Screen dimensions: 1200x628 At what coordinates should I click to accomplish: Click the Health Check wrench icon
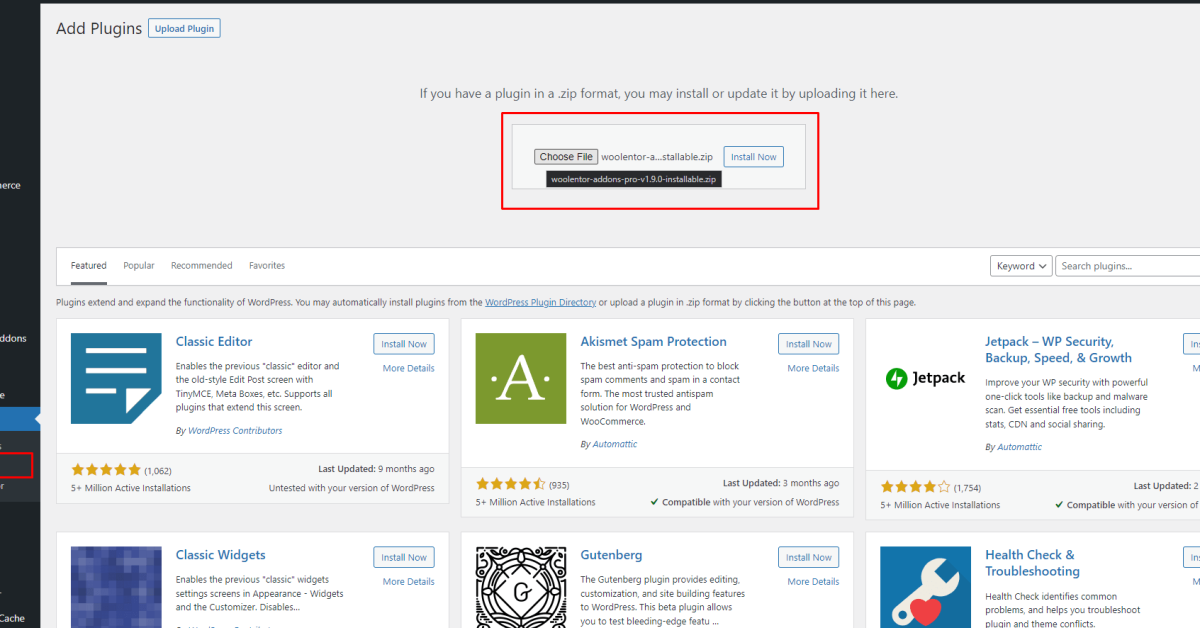tap(925, 587)
